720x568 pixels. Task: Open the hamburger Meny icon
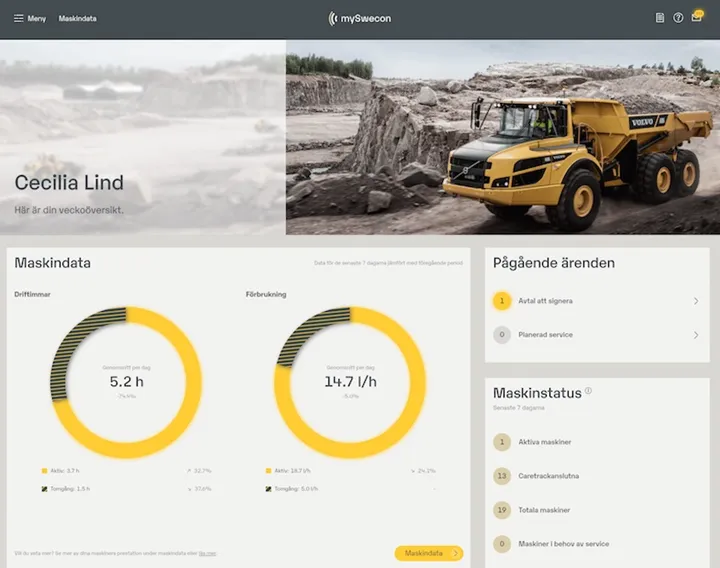(x=18, y=18)
